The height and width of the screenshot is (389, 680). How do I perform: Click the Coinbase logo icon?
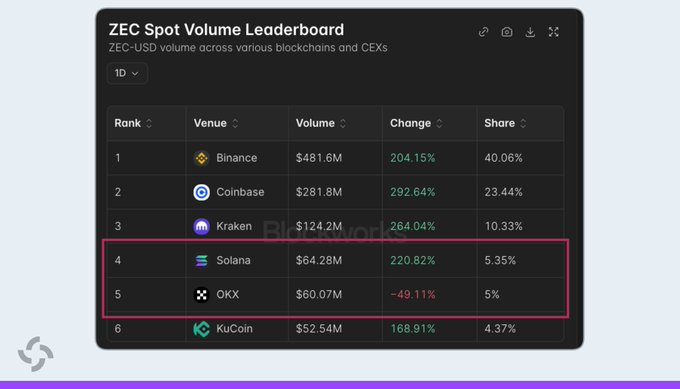[201, 192]
